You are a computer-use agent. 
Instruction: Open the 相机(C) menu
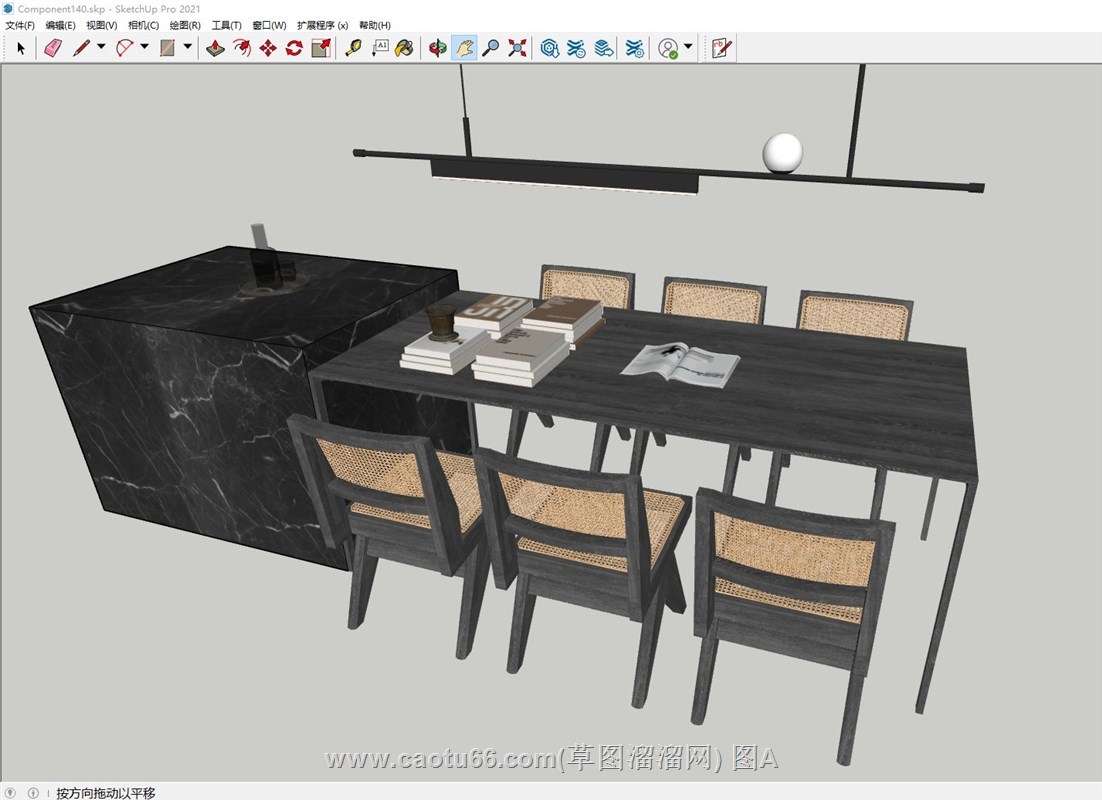[x=143, y=25]
